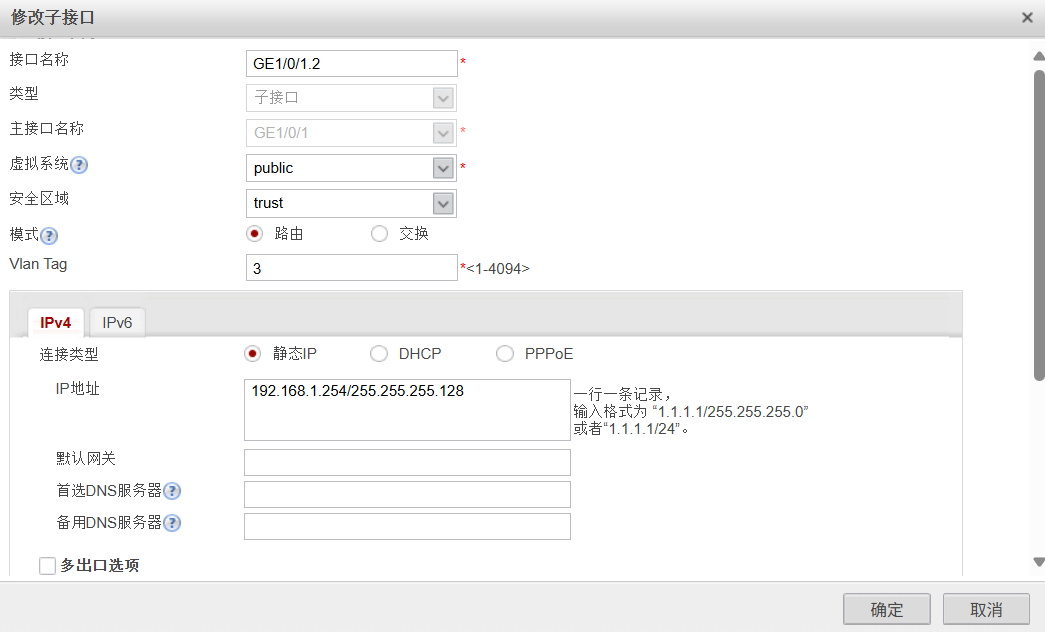This screenshot has height=632, width=1045.
Task: Click the 默认网关 input field
Action: pos(407,463)
